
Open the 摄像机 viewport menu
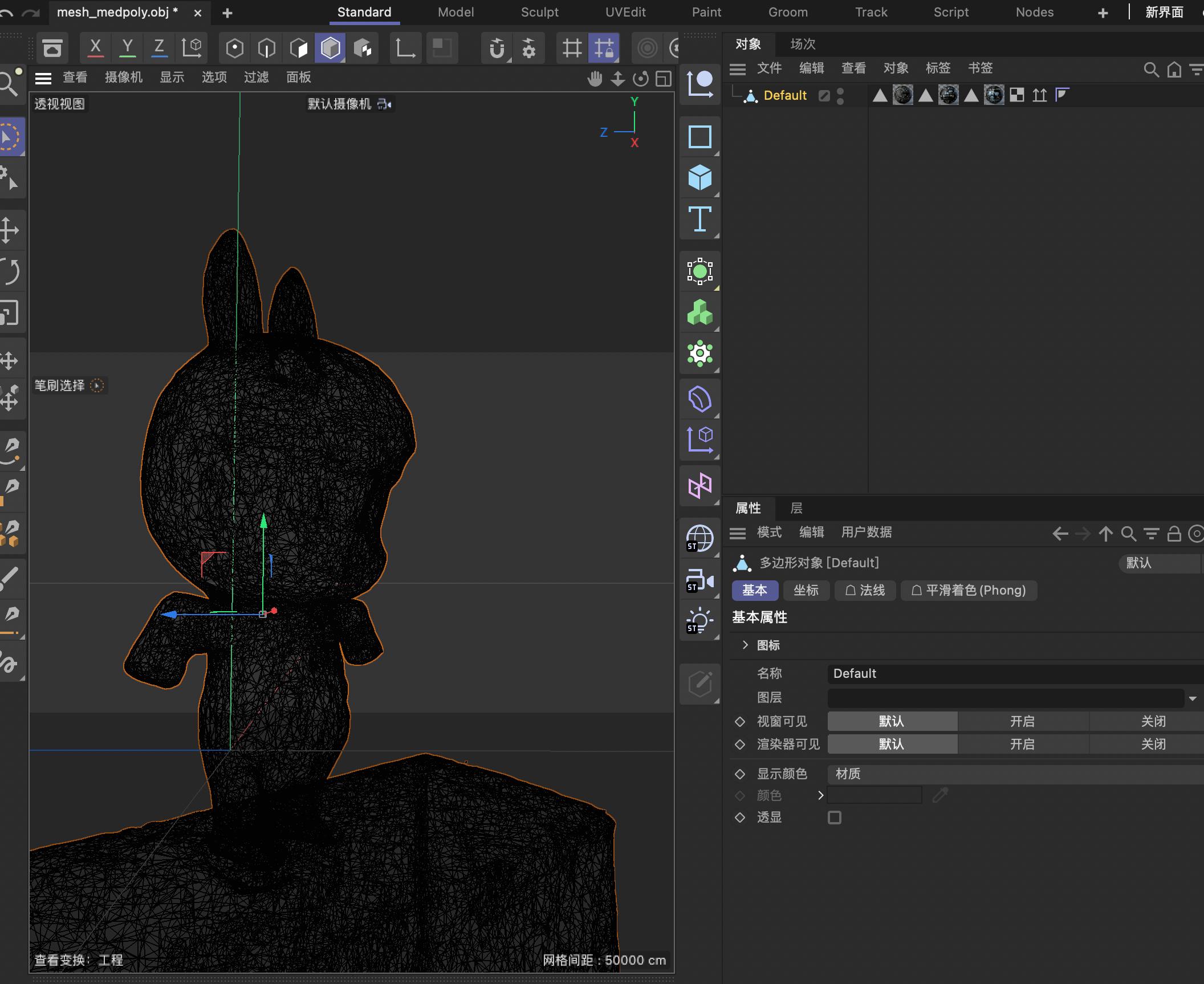click(x=124, y=77)
